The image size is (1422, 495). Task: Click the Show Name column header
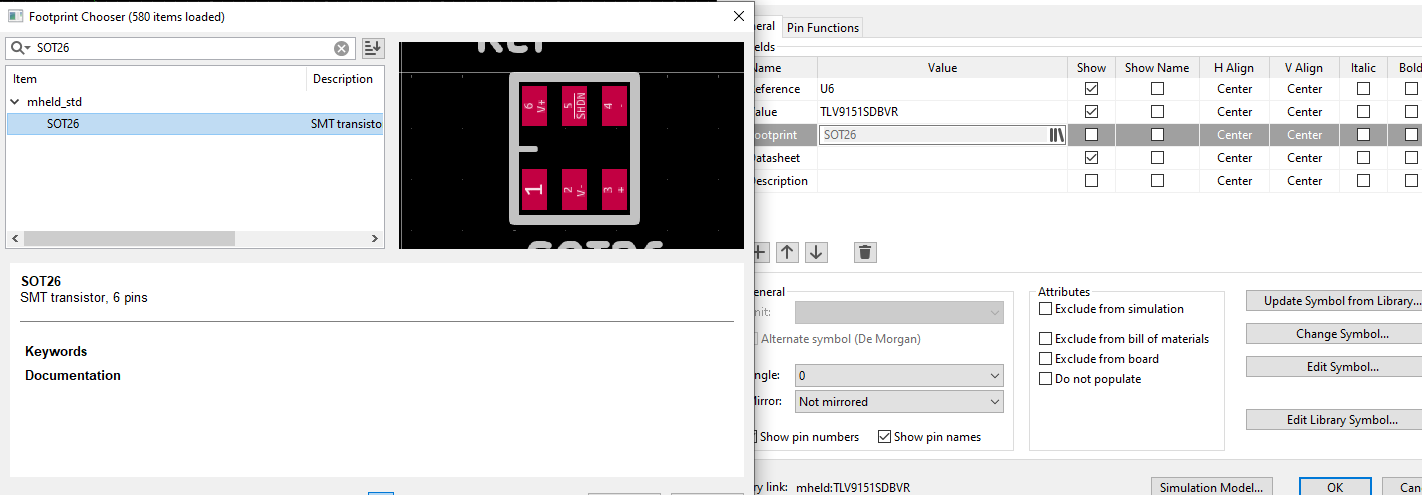click(1157, 67)
